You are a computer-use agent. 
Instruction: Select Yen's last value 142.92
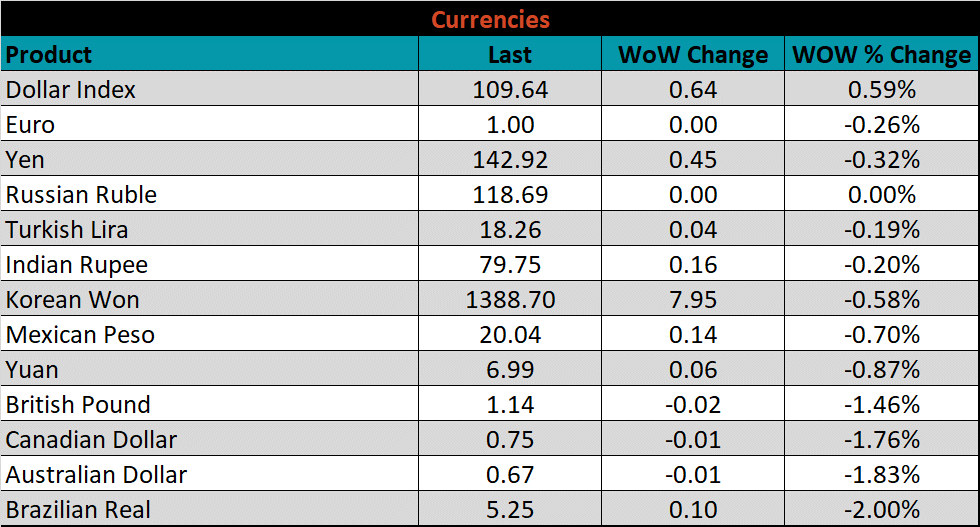tap(510, 160)
